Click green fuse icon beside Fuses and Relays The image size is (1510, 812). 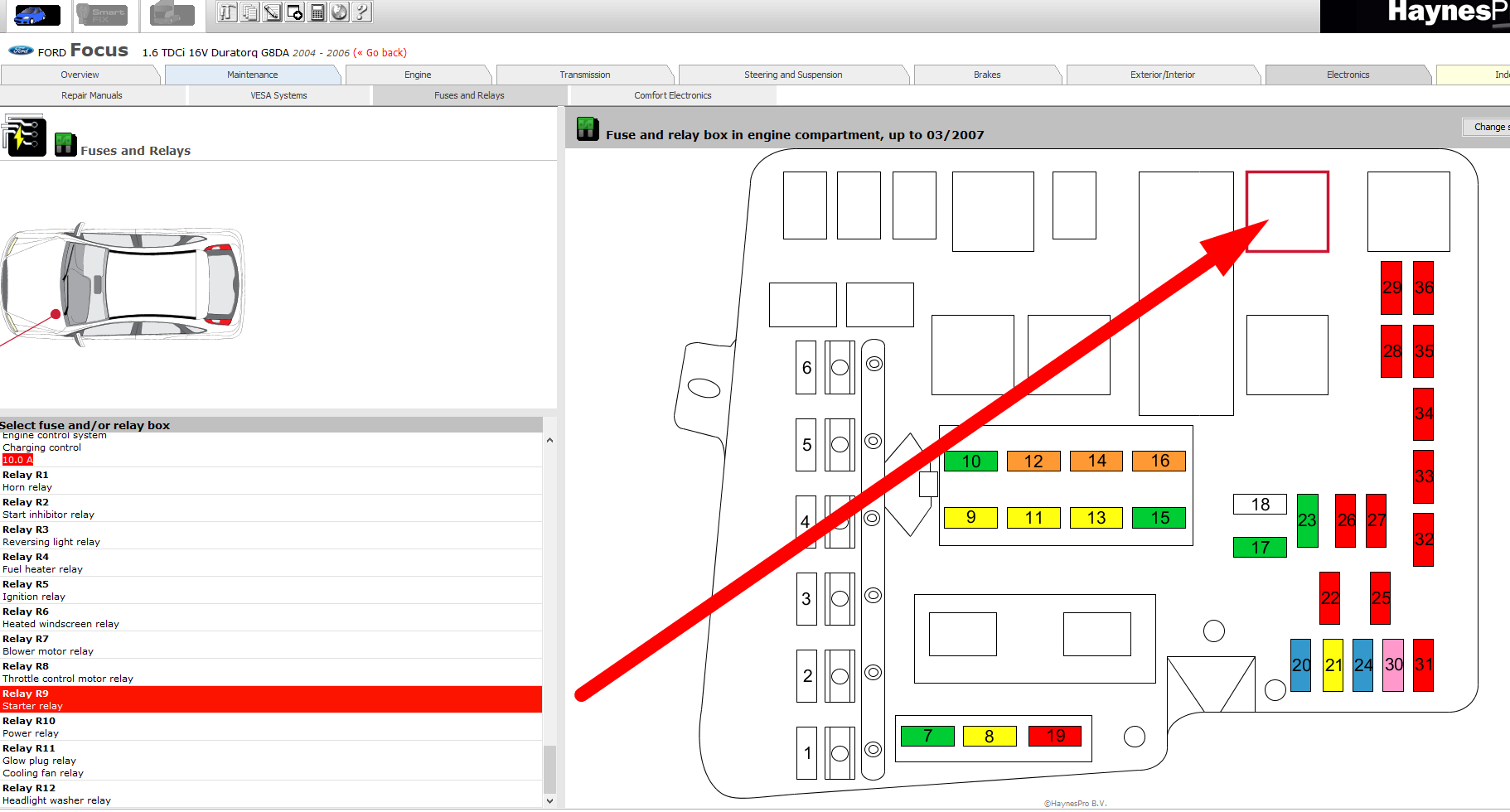click(65, 144)
